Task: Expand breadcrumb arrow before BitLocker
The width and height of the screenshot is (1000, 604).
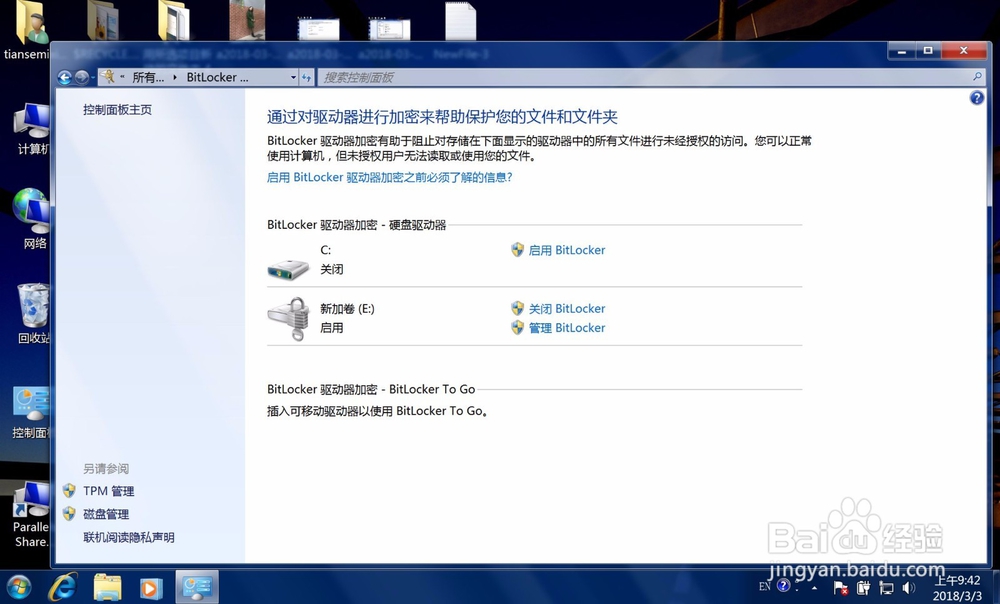Action: click(175, 77)
